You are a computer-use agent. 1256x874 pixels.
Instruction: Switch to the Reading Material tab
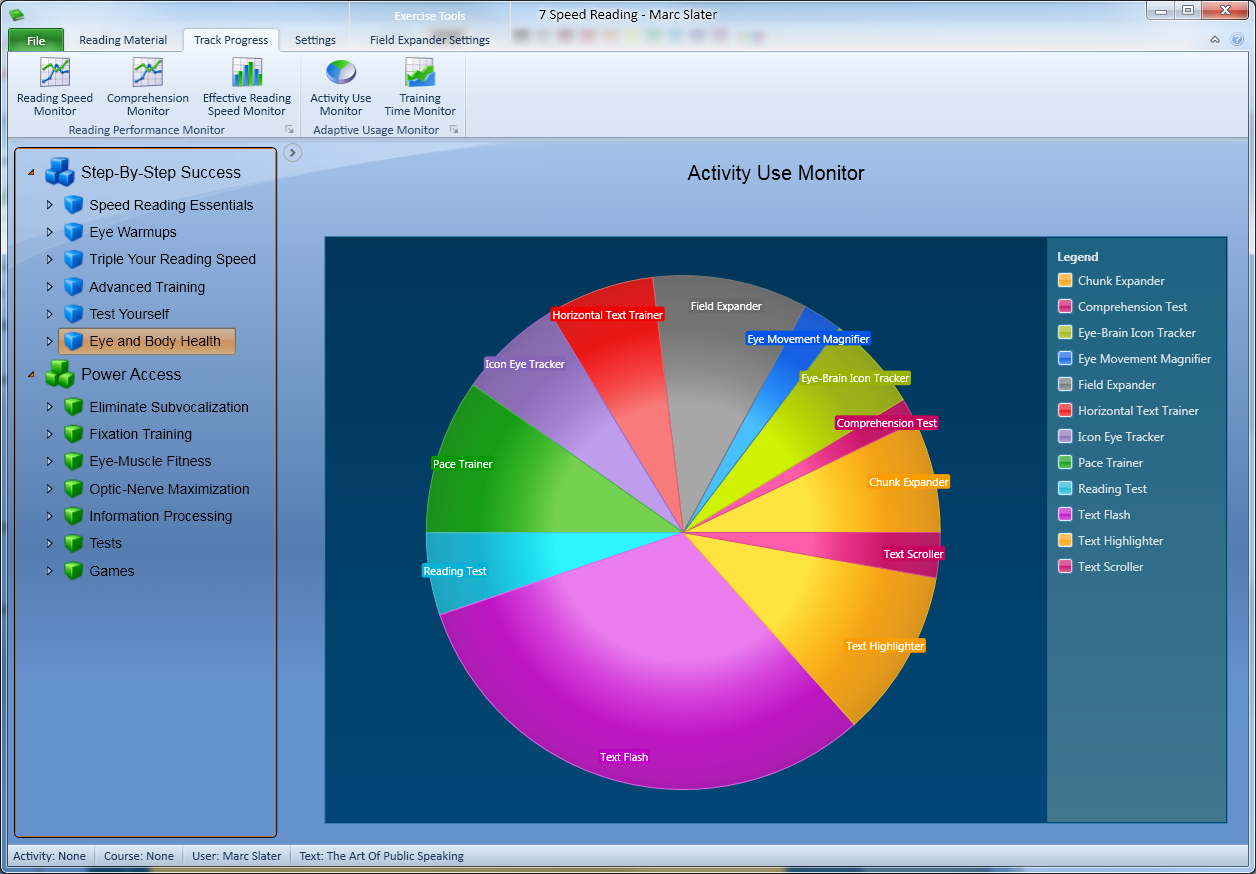coord(123,40)
